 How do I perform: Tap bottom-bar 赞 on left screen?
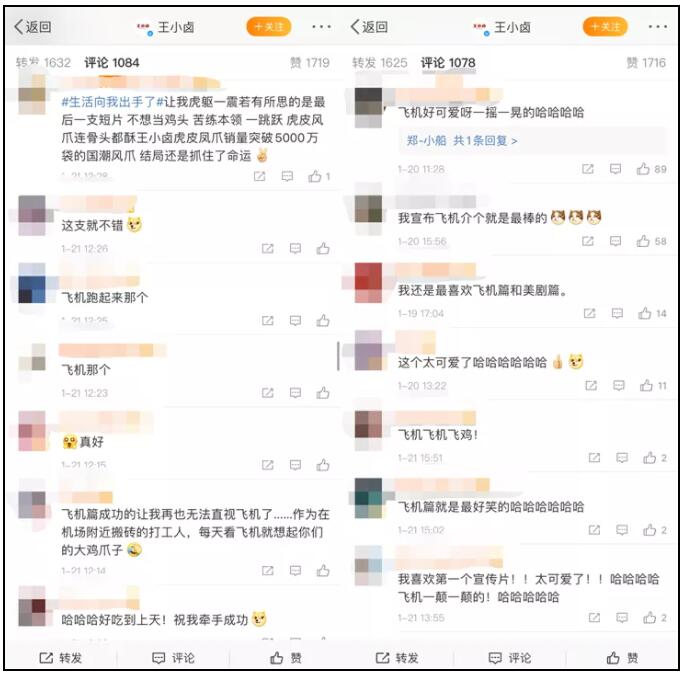[286, 658]
